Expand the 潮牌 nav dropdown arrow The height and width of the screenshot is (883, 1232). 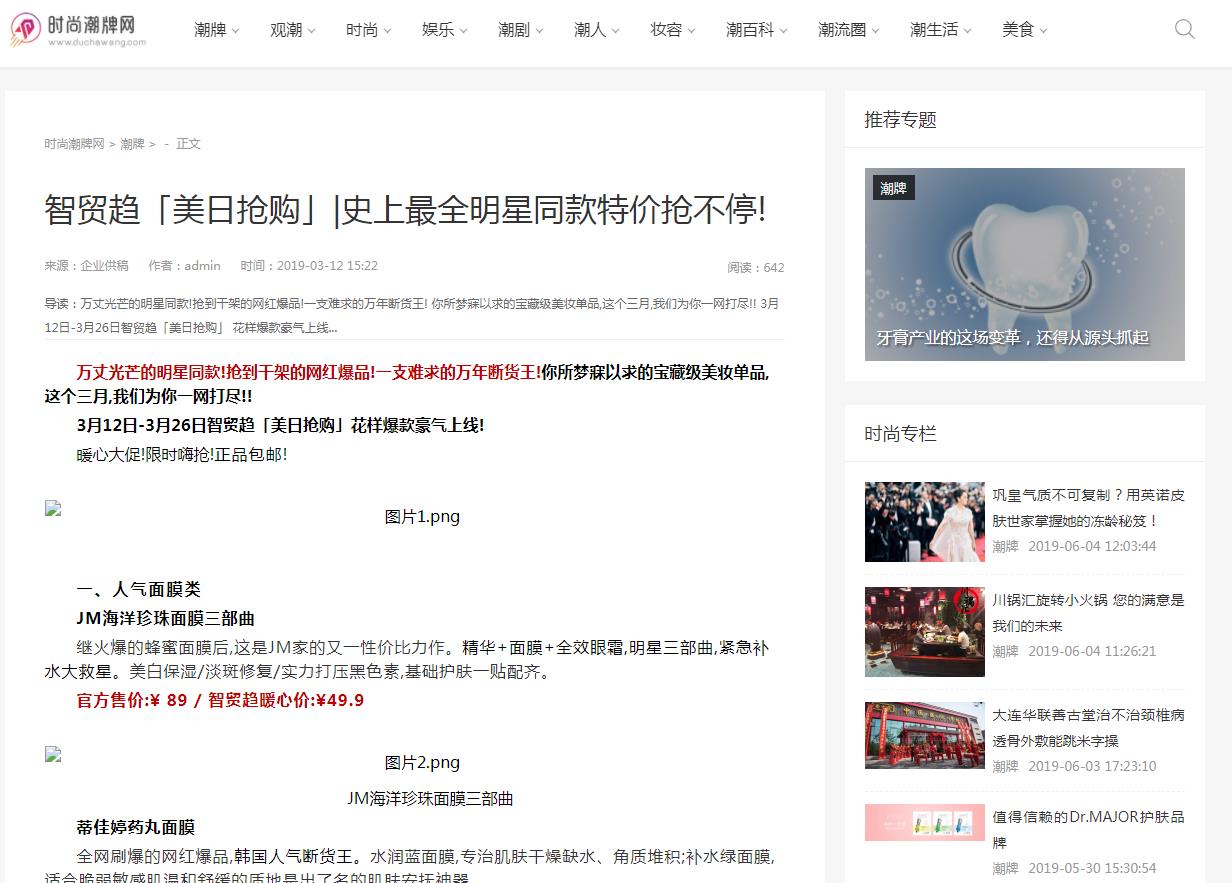tap(236, 31)
